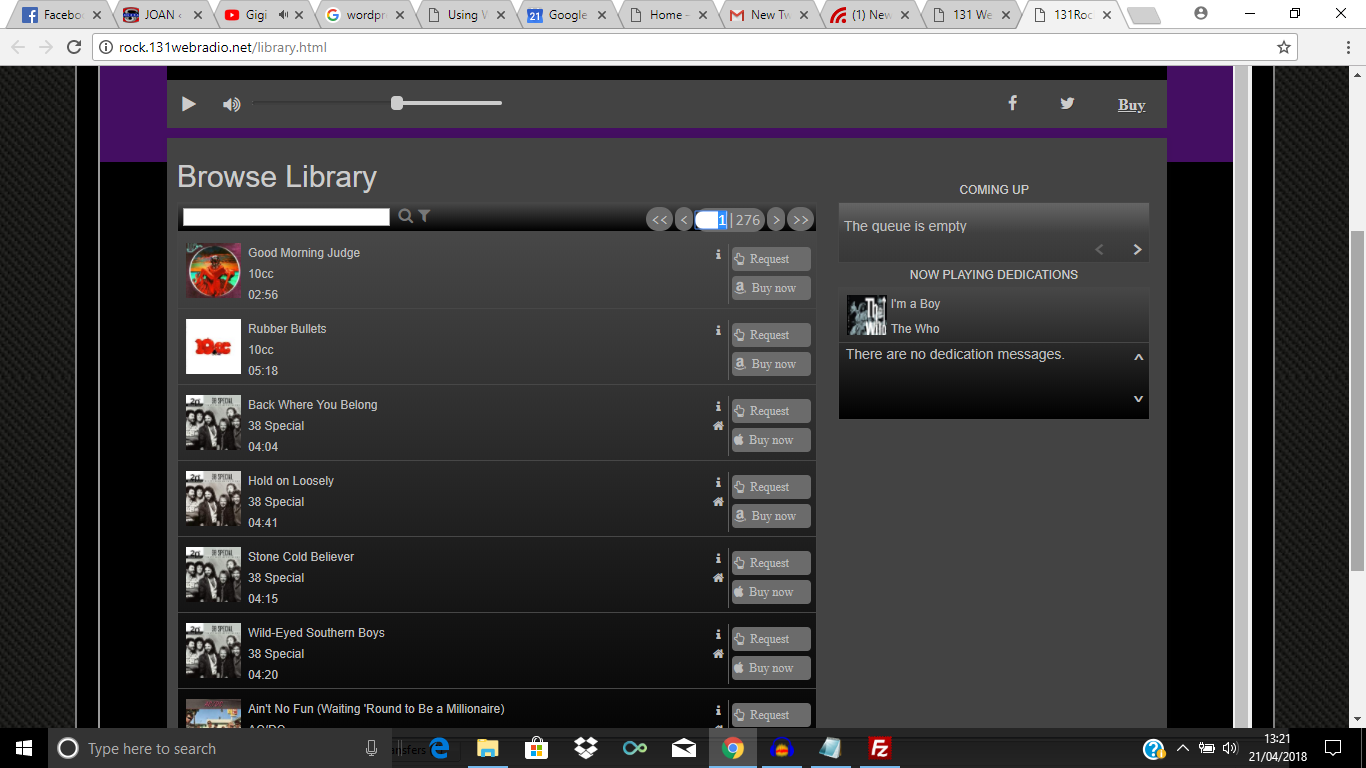Mute the player volume speaker icon
This screenshot has width=1366, height=768.
pos(231,104)
